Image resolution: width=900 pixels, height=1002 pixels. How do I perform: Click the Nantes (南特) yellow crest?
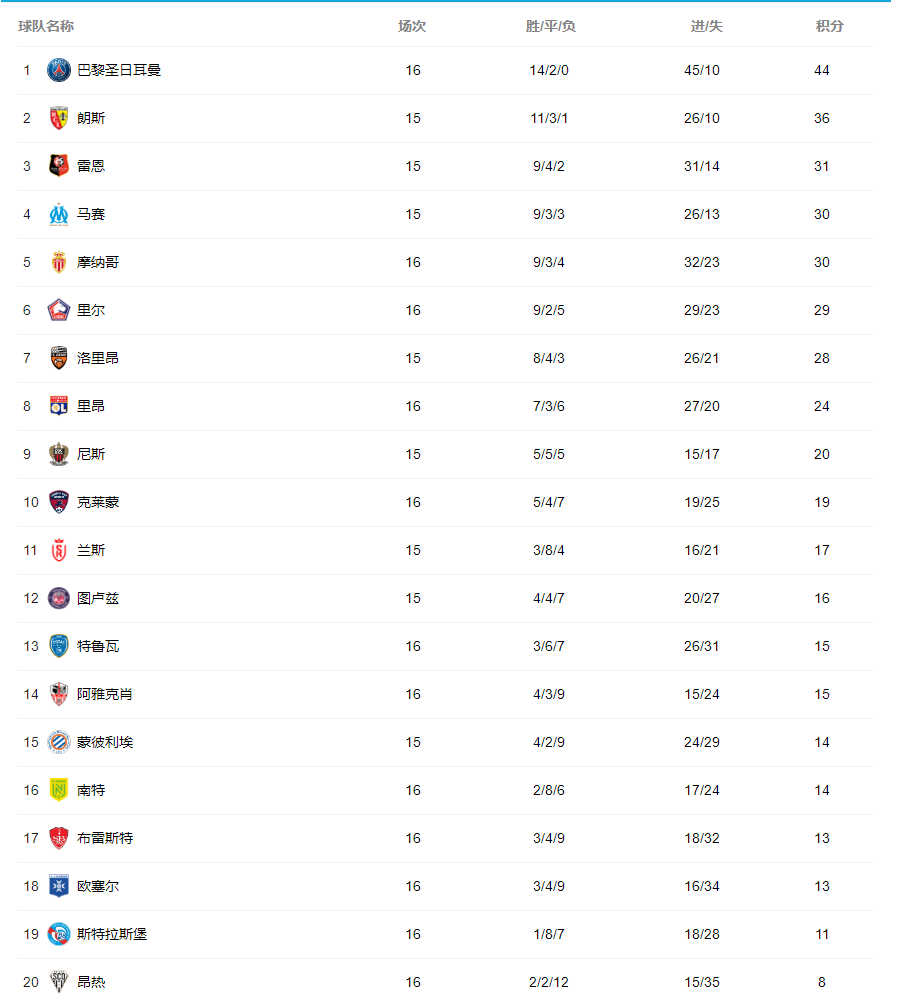coord(59,790)
